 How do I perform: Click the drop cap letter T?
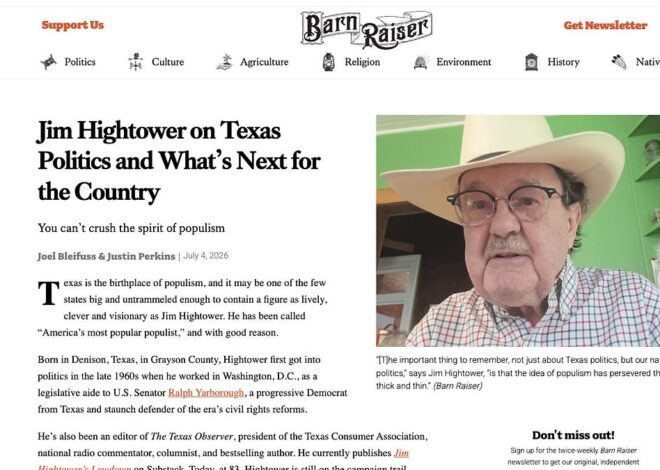click(48, 293)
